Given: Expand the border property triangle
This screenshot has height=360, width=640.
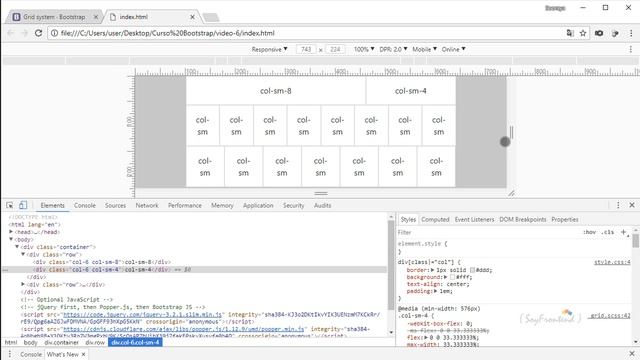Looking at the screenshot, I should pyautogui.click(x=433, y=270).
